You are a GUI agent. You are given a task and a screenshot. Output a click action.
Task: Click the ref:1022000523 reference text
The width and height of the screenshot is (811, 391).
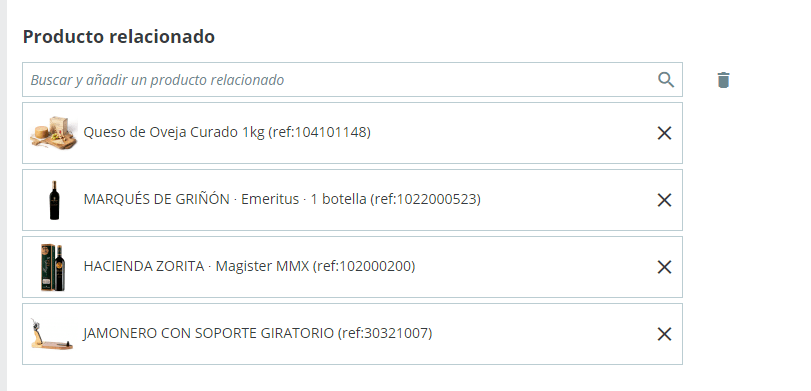tap(426, 199)
